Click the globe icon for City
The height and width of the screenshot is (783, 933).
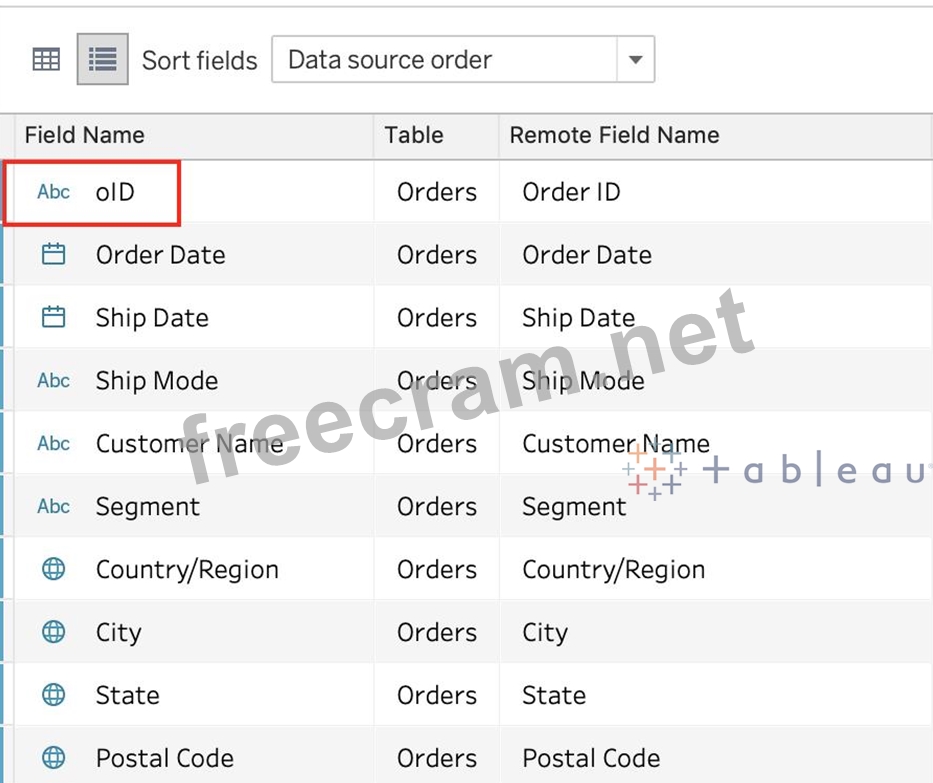(54, 632)
